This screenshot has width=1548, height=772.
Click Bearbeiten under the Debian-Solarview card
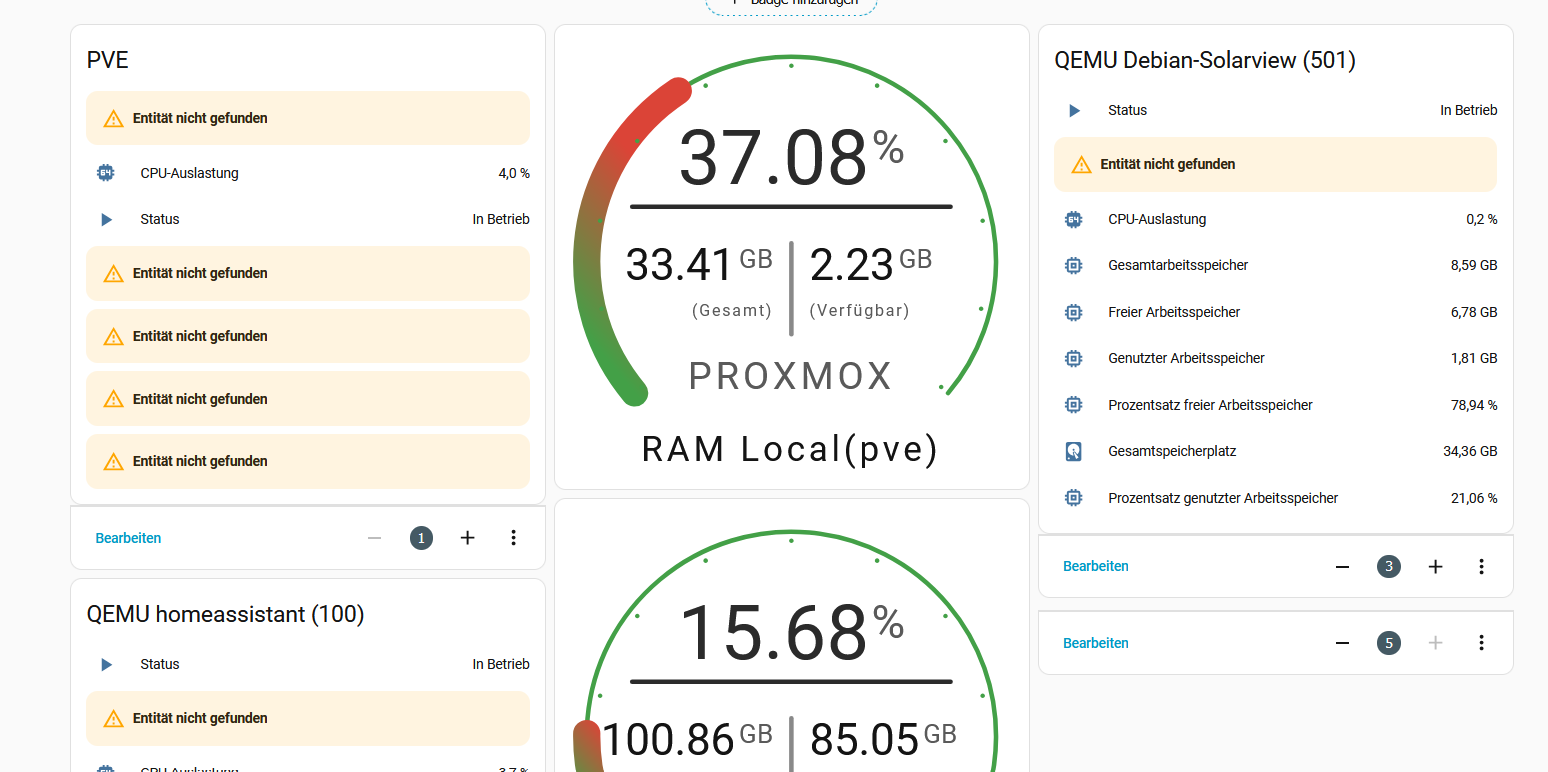[x=1095, y=566]
